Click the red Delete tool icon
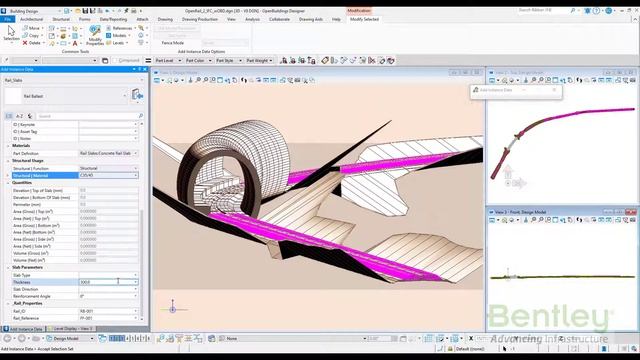Viewport: 640px width, 360px height. click(25, 43)
